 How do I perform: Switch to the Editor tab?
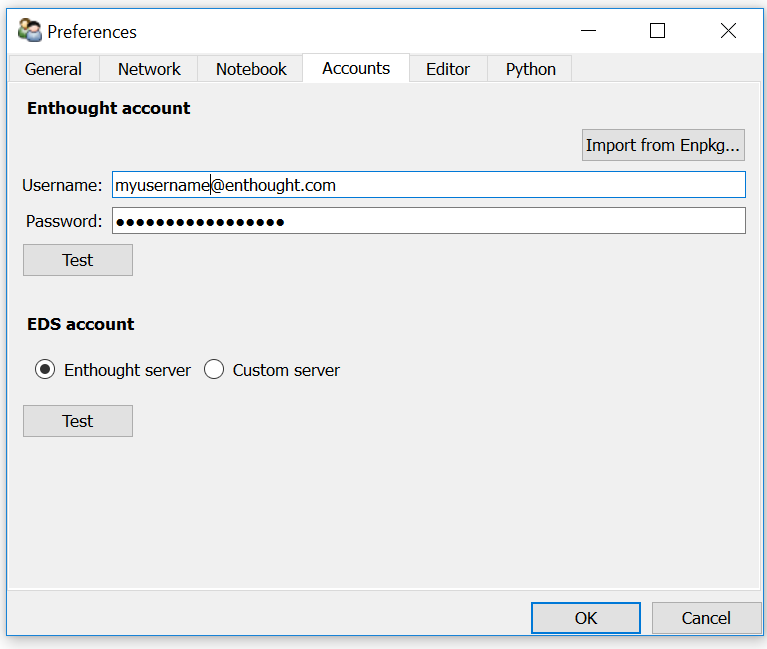448,69
